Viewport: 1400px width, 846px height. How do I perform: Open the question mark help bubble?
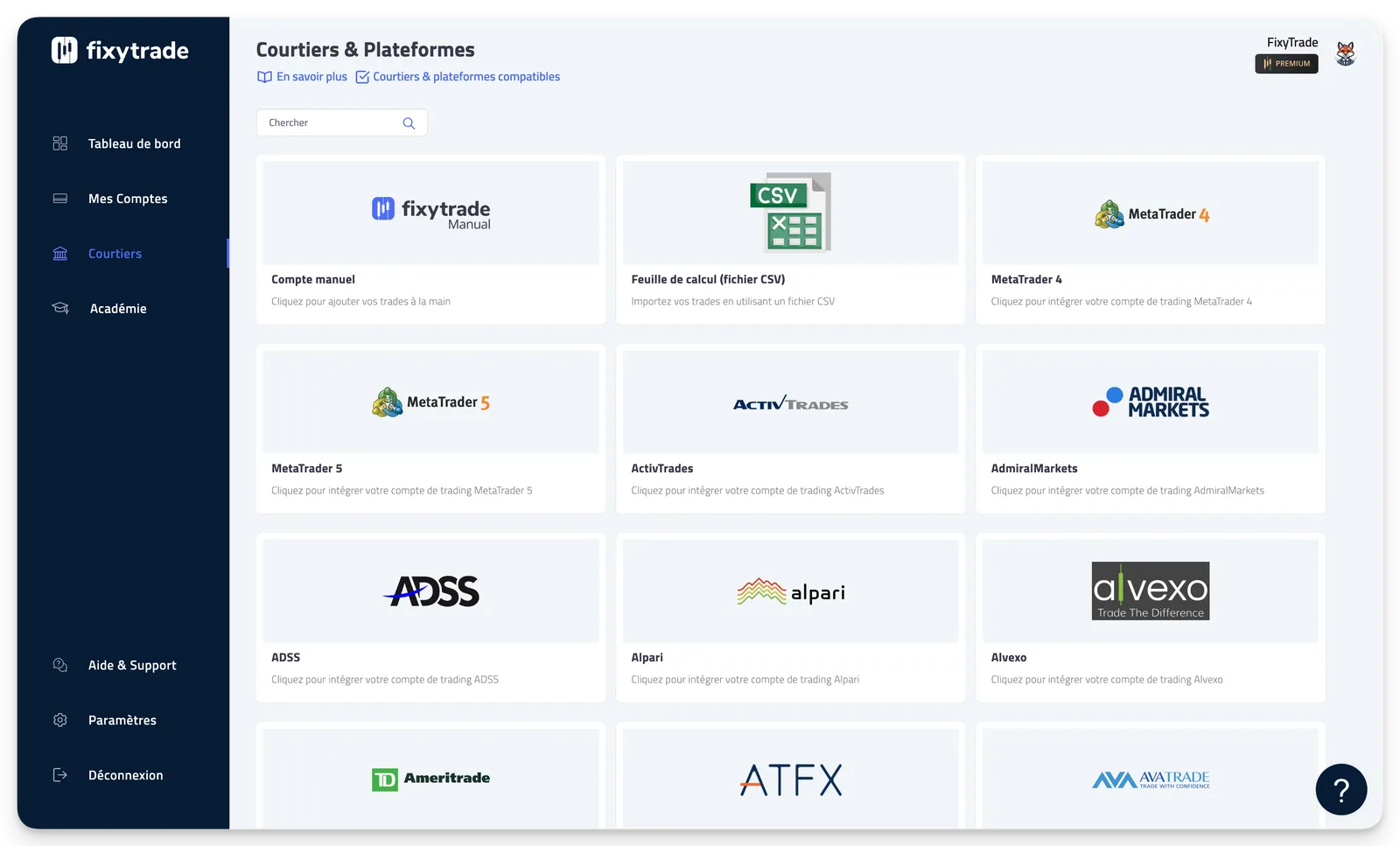click(1341, 789)
